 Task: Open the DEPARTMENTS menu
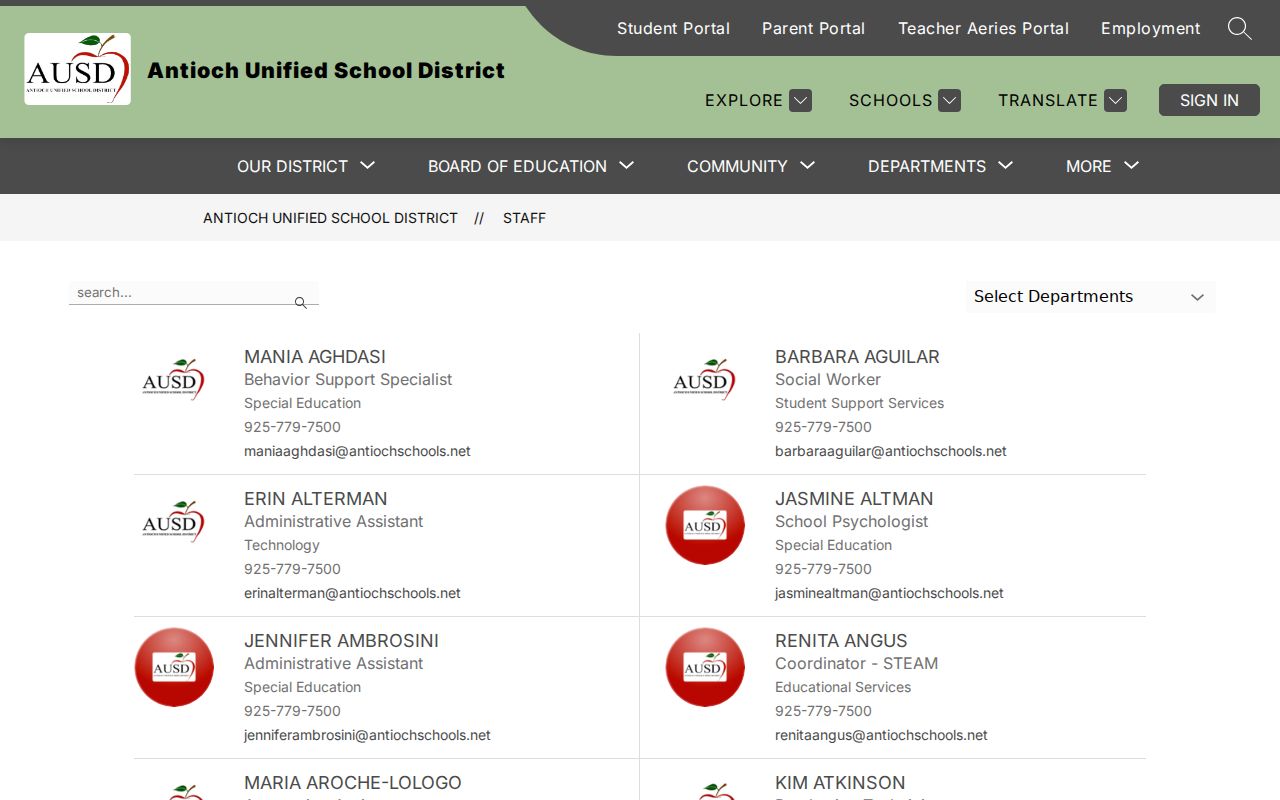click(x=927, y=166)
